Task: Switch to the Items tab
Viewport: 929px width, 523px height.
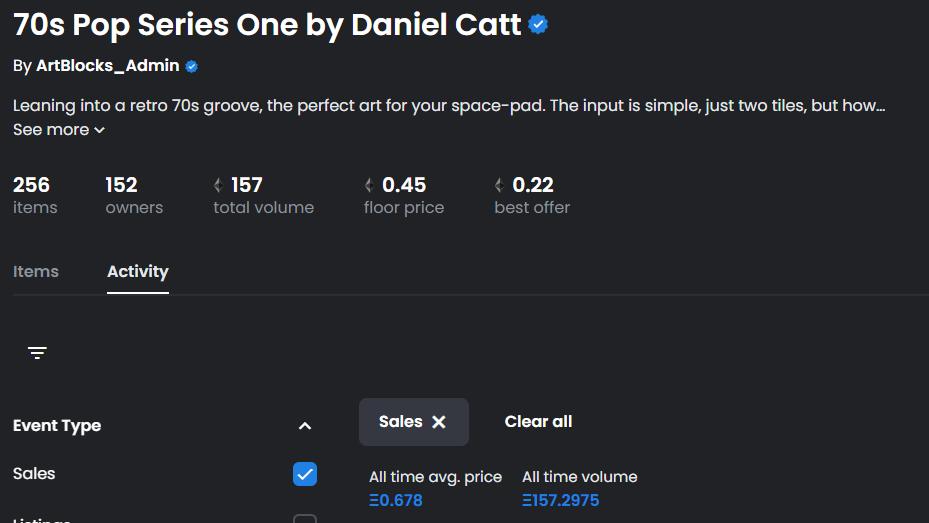Action: coord(36,271)
